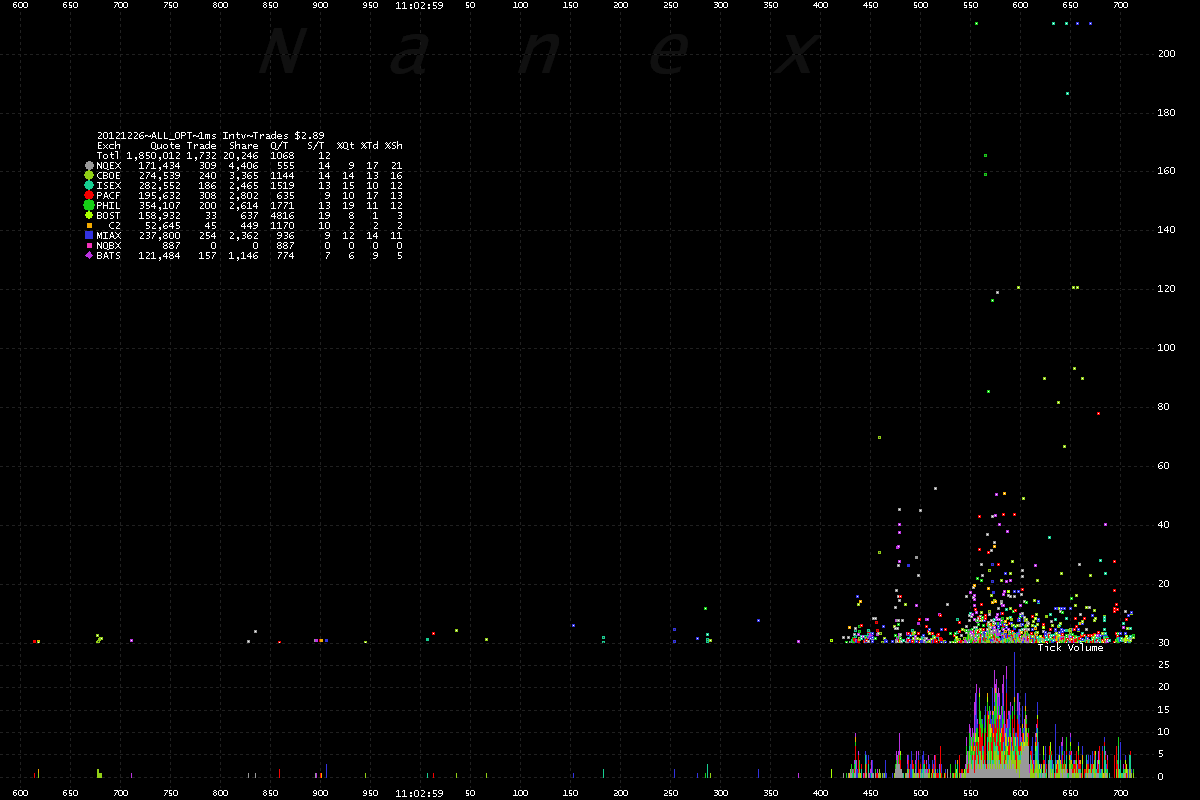The height and width of the screenshot is (800, 1200).
Task: Click the purple BATS diamond marker
Action: pos(90,255)
